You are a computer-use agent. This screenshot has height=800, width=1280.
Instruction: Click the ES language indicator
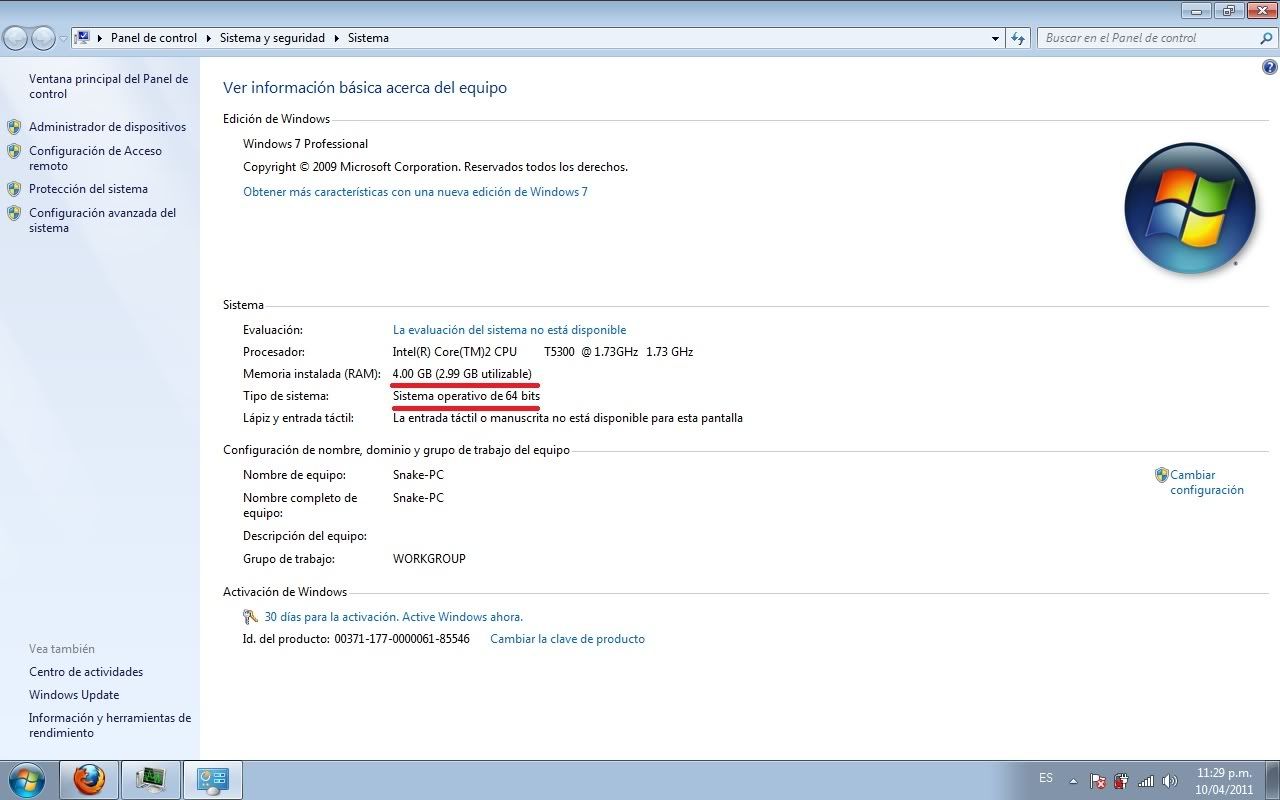tap(1046, 778)
